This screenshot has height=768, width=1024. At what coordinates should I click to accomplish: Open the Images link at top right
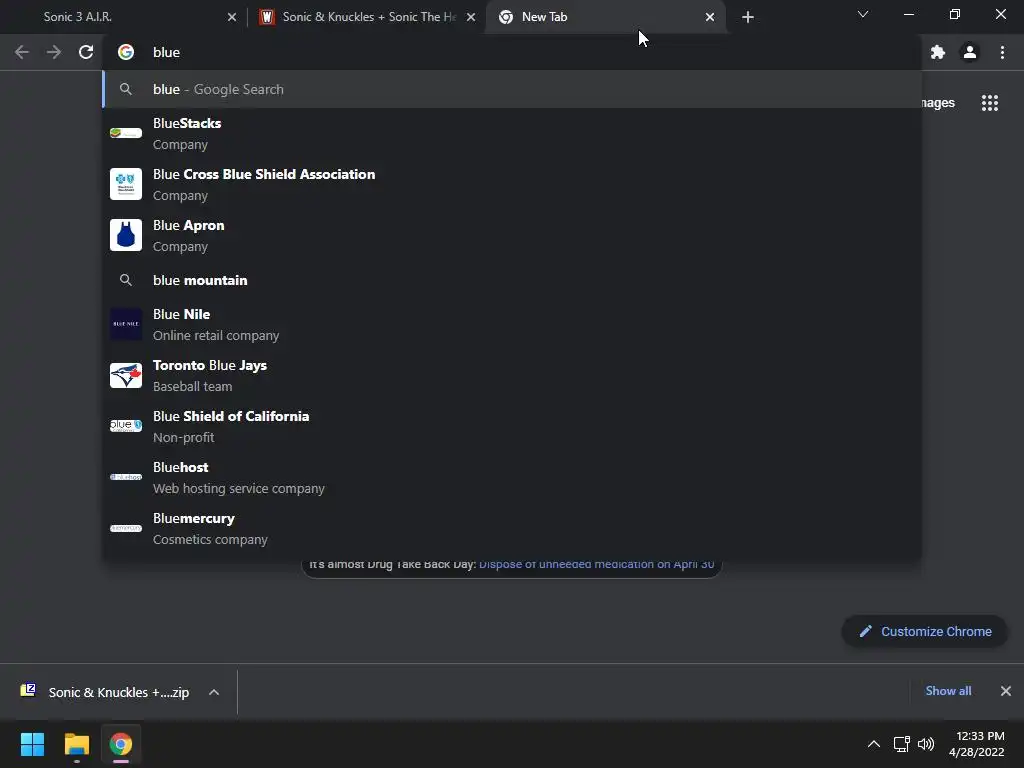click(x=938, y=103)
